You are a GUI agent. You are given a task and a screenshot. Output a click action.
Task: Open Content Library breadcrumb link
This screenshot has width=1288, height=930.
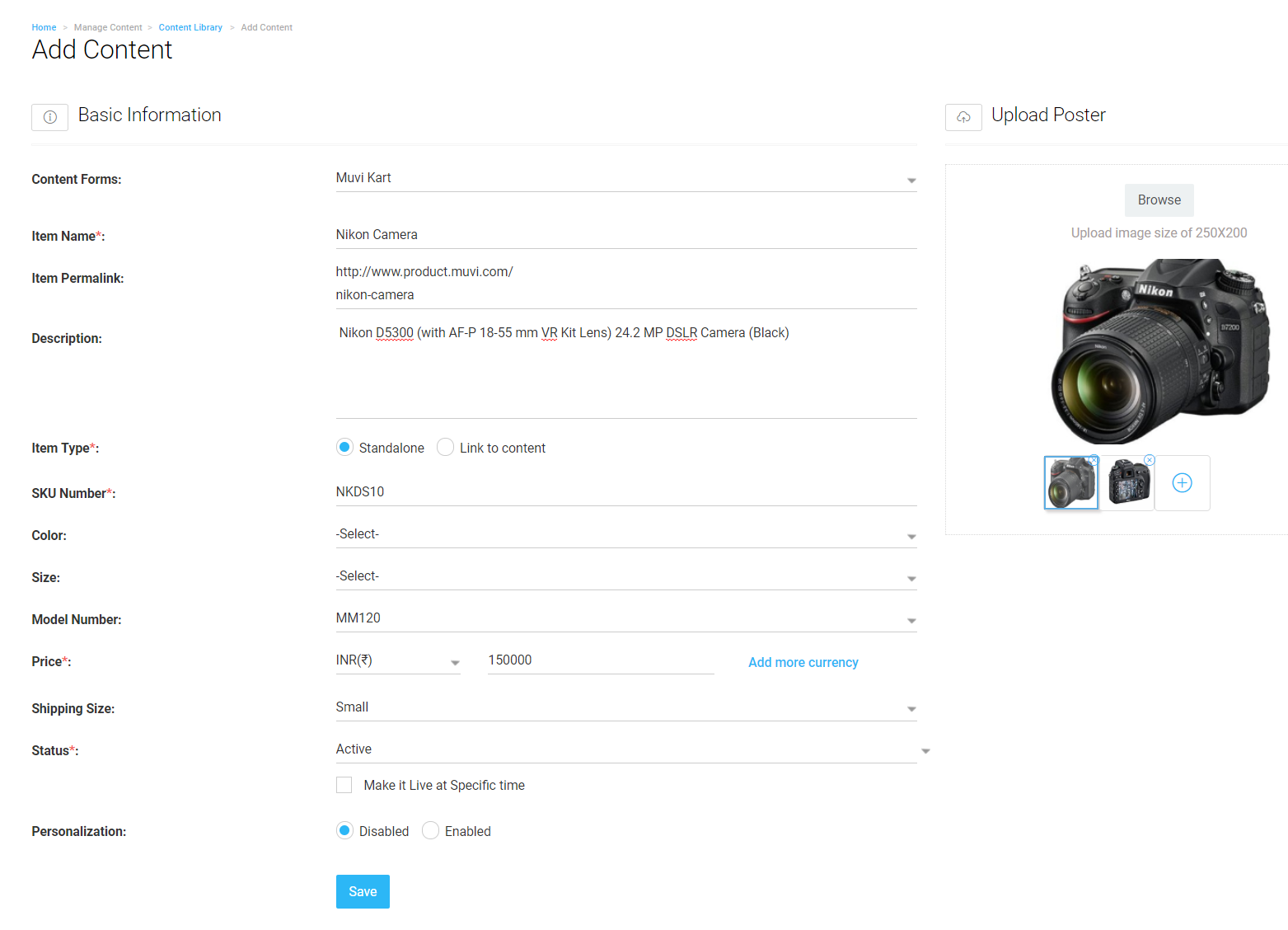[190, 27]
